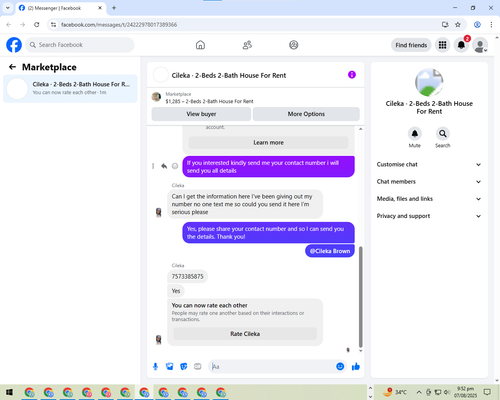This screenshot has width=500, height=400.
Task: Show hidden system tray icons
Action: [419, 392]
